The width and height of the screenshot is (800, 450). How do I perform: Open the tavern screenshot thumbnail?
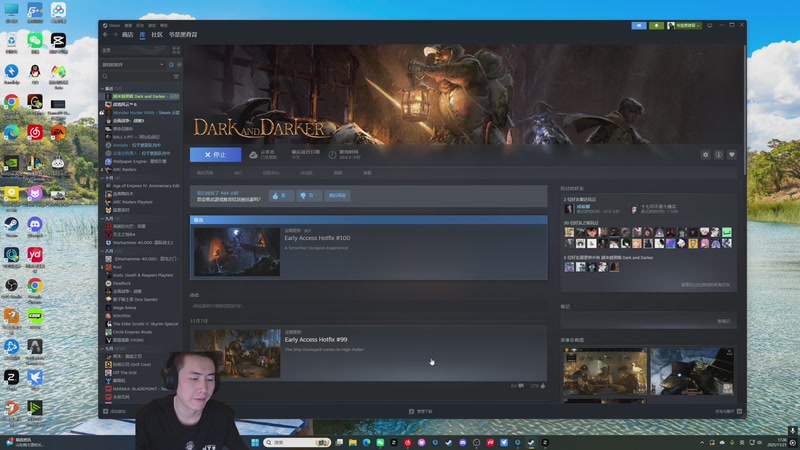tap(605, 372)
